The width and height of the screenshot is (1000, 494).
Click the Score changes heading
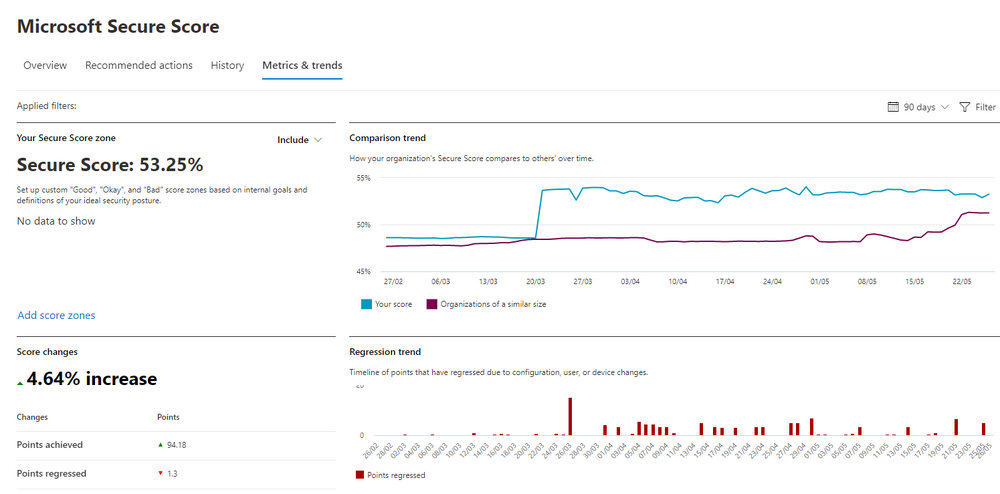pos(47,351)
